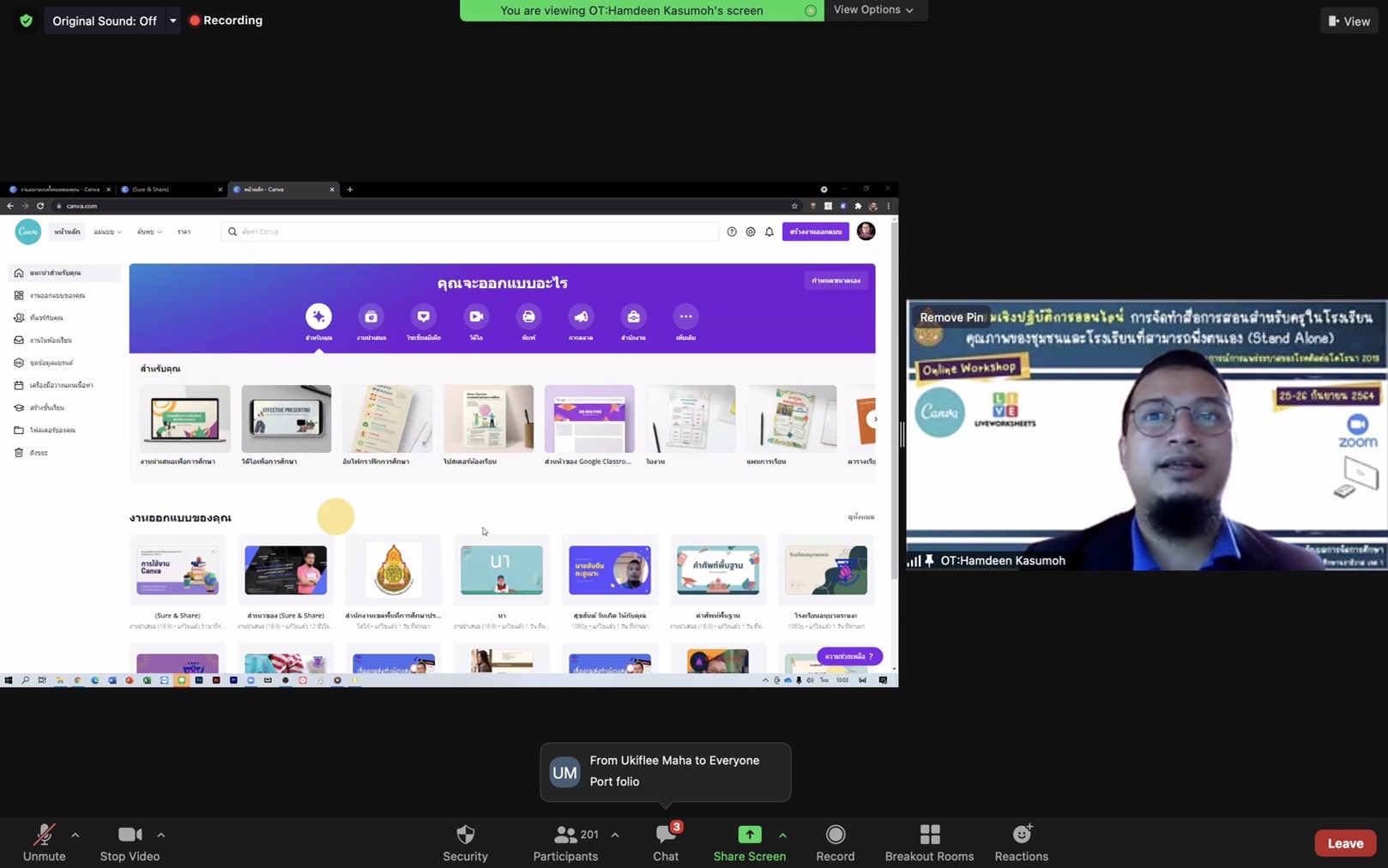Expand video options arrow beside Stop Video
This screenshot has height=868, width=1388.
click(x=161, y=835)
